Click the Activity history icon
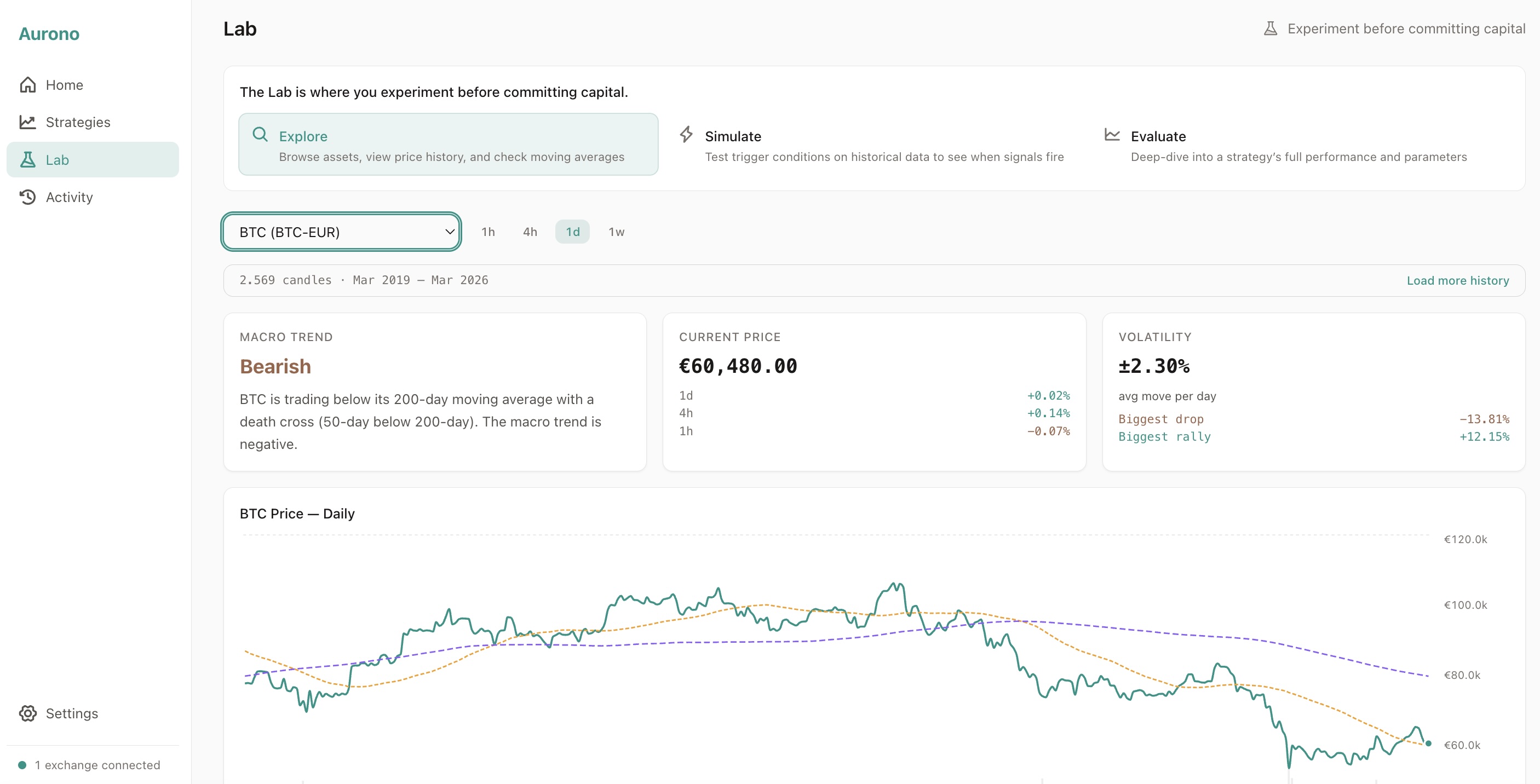 [28, 197]
